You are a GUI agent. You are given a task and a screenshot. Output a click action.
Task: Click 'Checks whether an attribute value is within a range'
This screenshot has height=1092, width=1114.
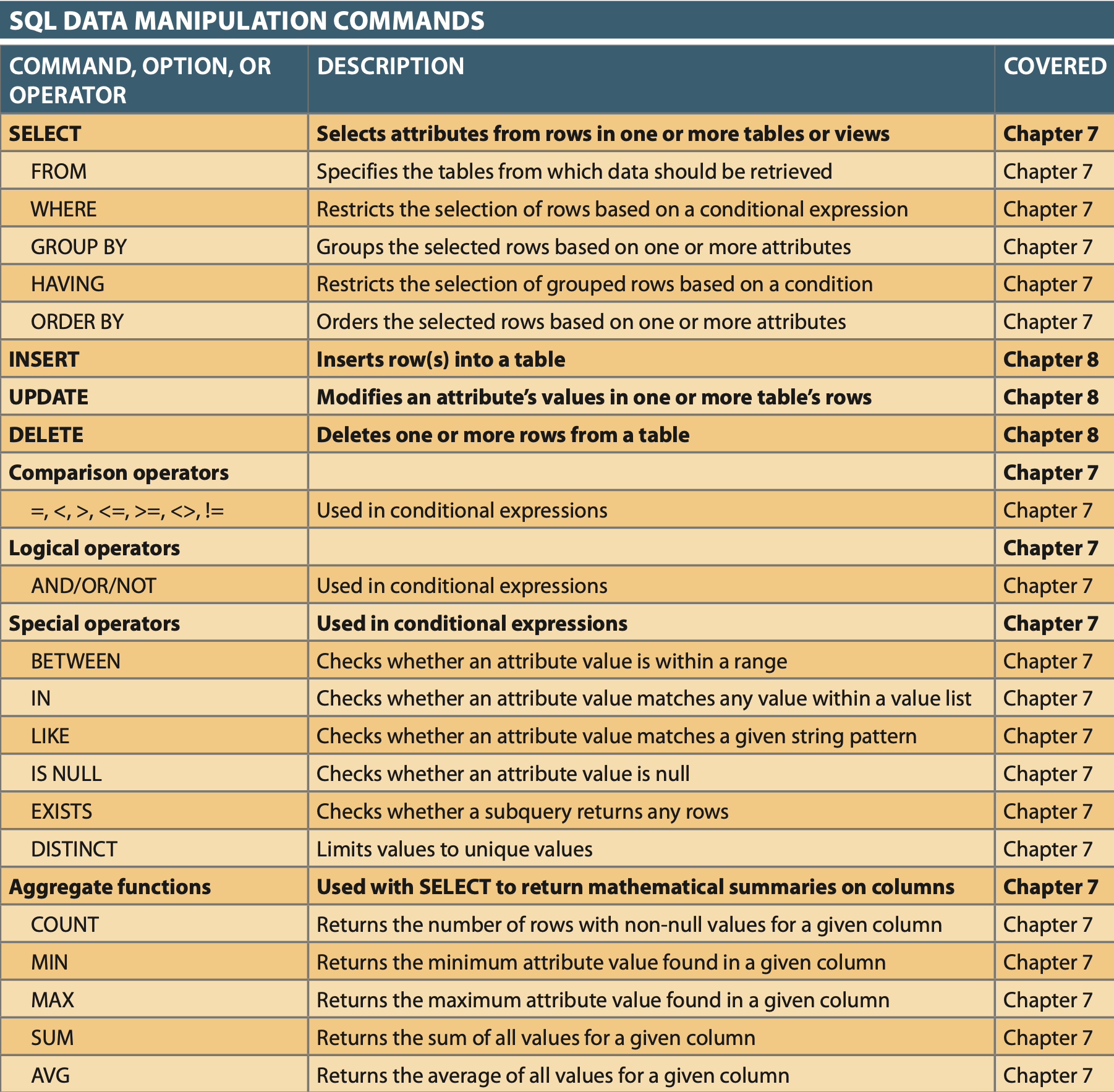[551, 661]
